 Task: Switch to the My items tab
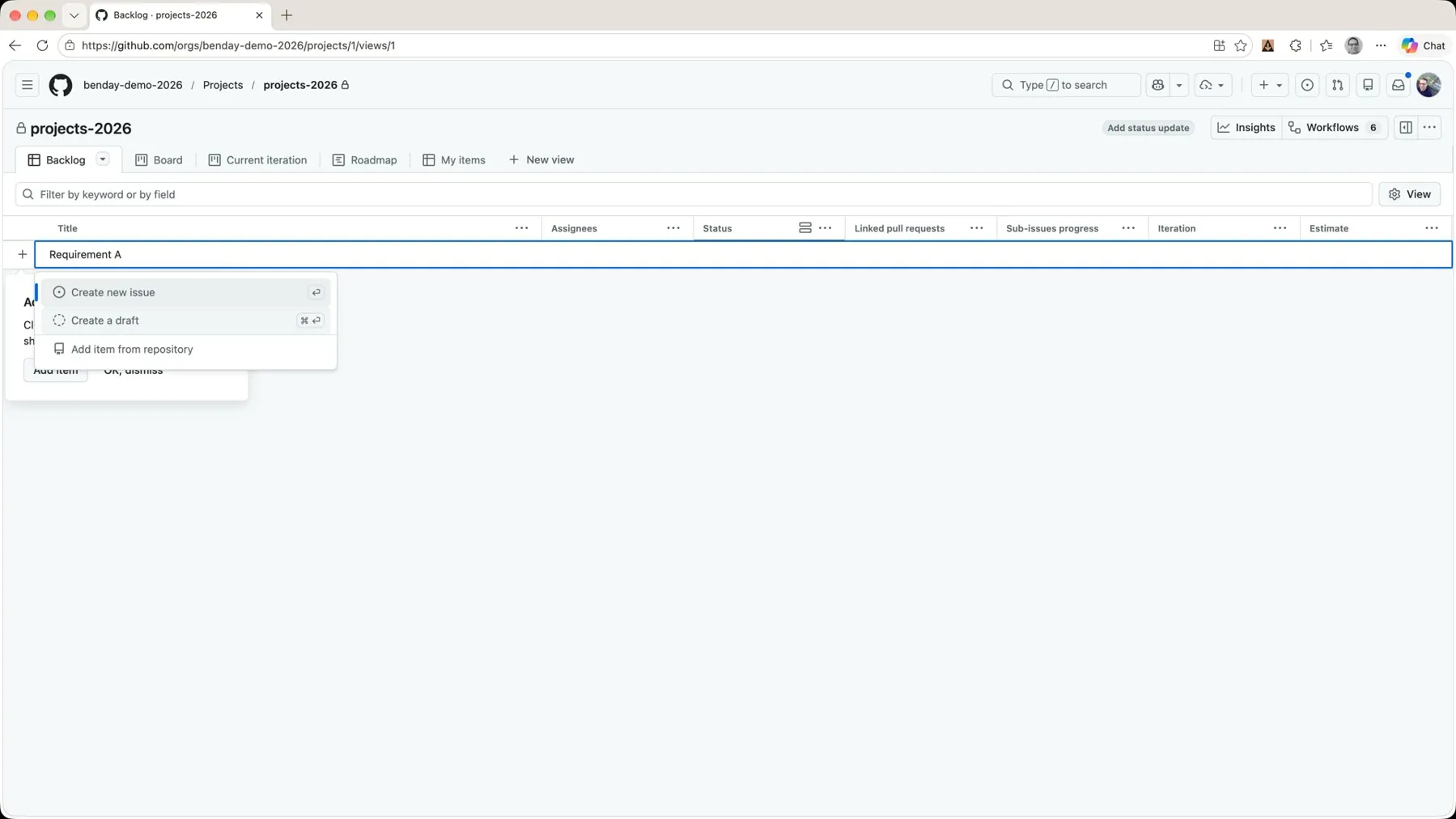(454, 160)
